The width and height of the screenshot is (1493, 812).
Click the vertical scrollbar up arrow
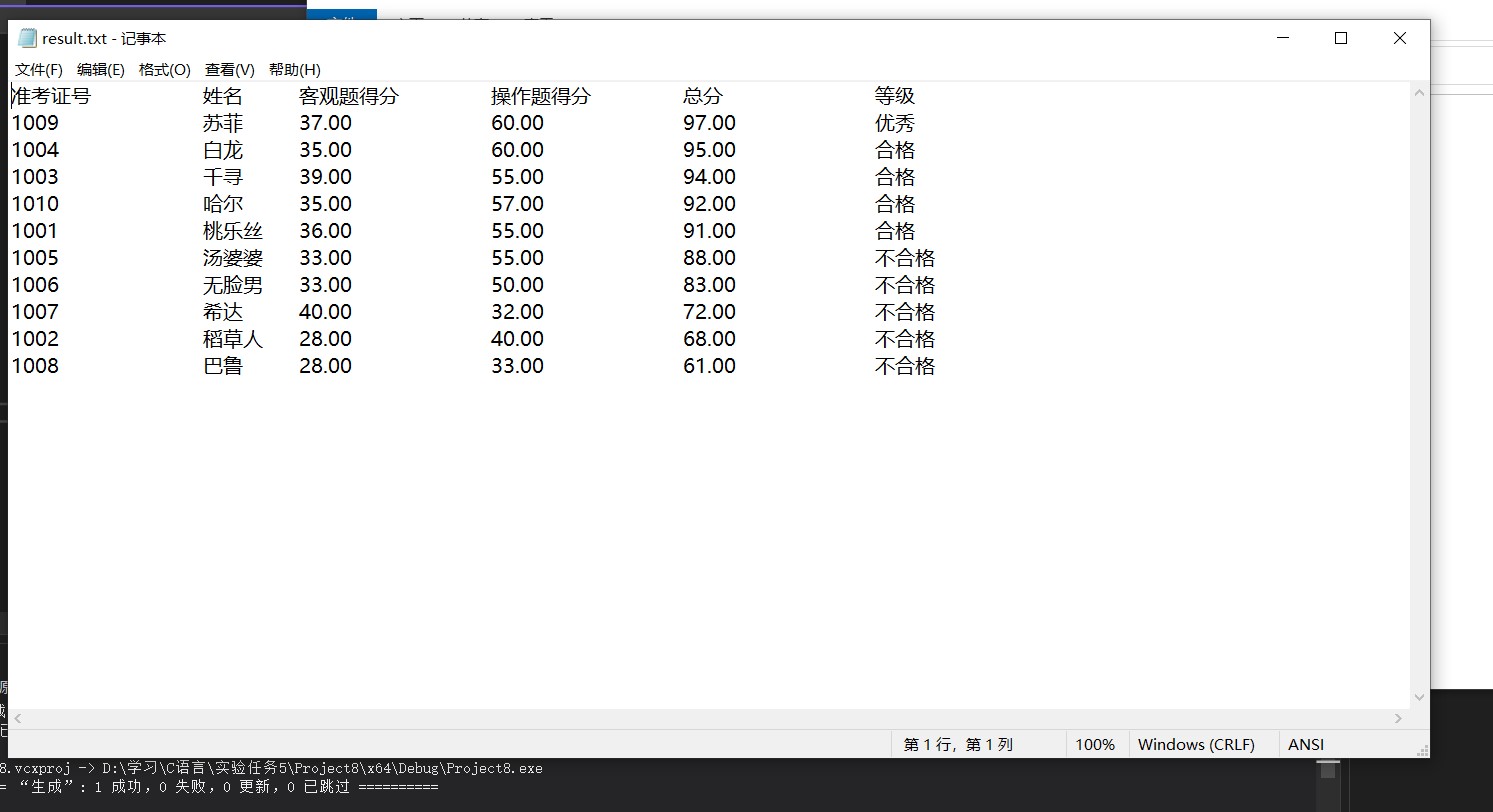point(1419,93)
